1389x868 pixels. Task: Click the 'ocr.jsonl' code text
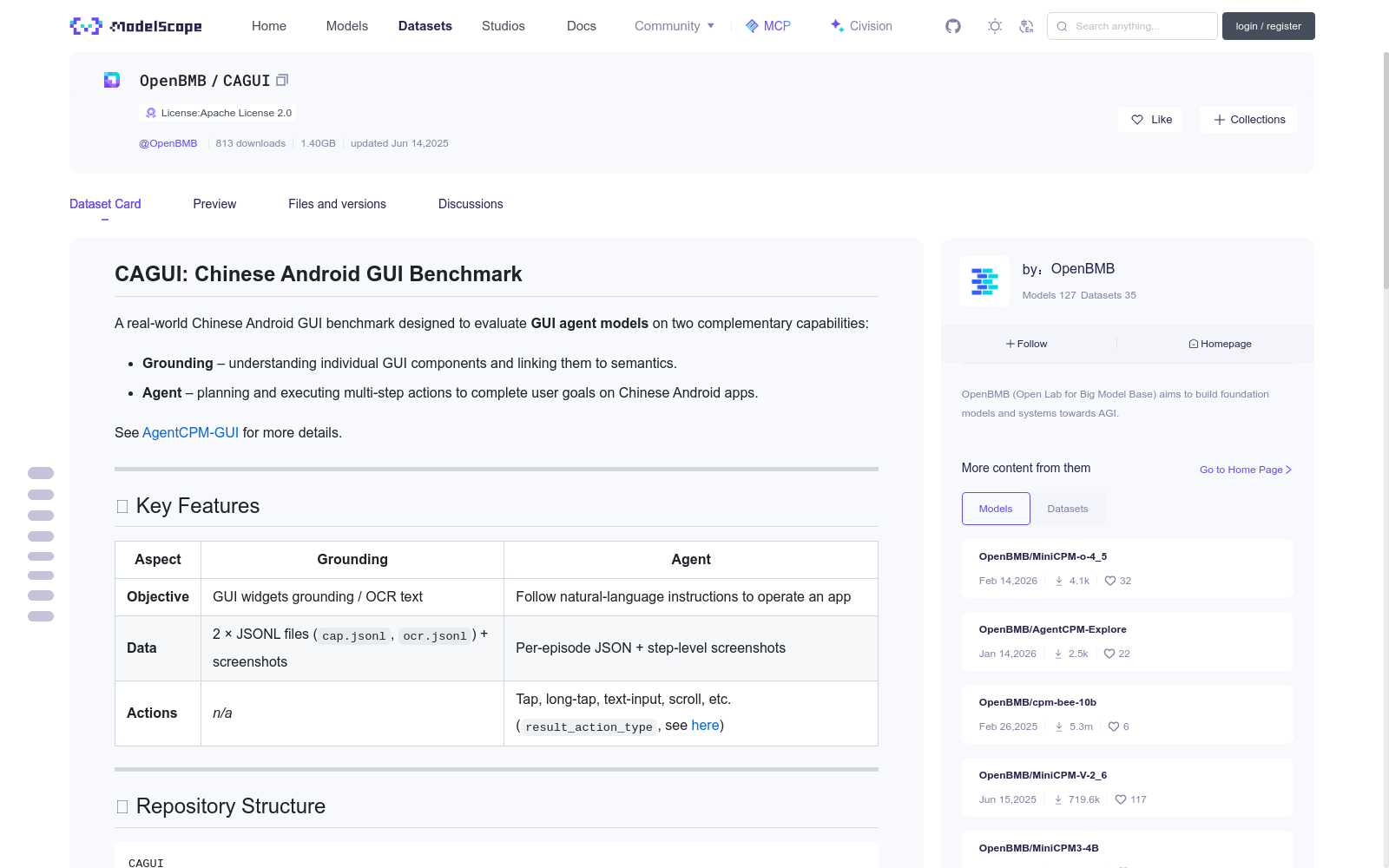[435, 636]
